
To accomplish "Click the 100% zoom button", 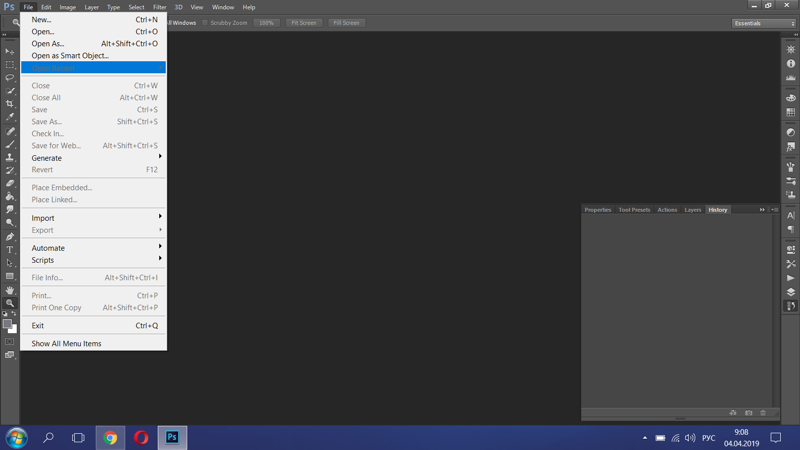I will point(266,23).
